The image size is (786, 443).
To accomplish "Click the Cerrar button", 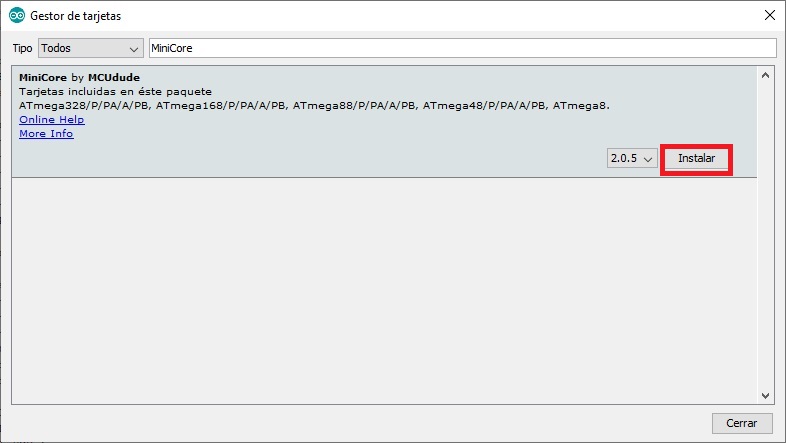I will pos(741,423).
